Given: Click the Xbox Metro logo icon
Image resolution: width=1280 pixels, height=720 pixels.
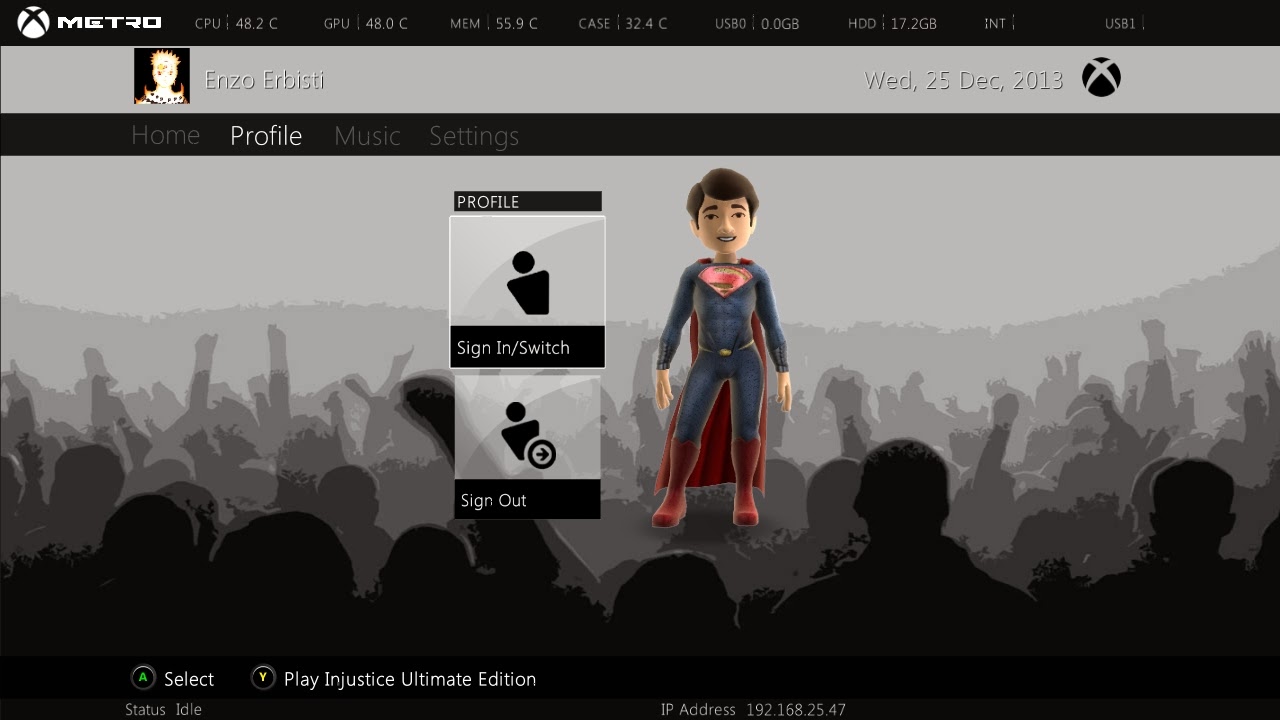Looking at the screenshot, I should (33, 22).
